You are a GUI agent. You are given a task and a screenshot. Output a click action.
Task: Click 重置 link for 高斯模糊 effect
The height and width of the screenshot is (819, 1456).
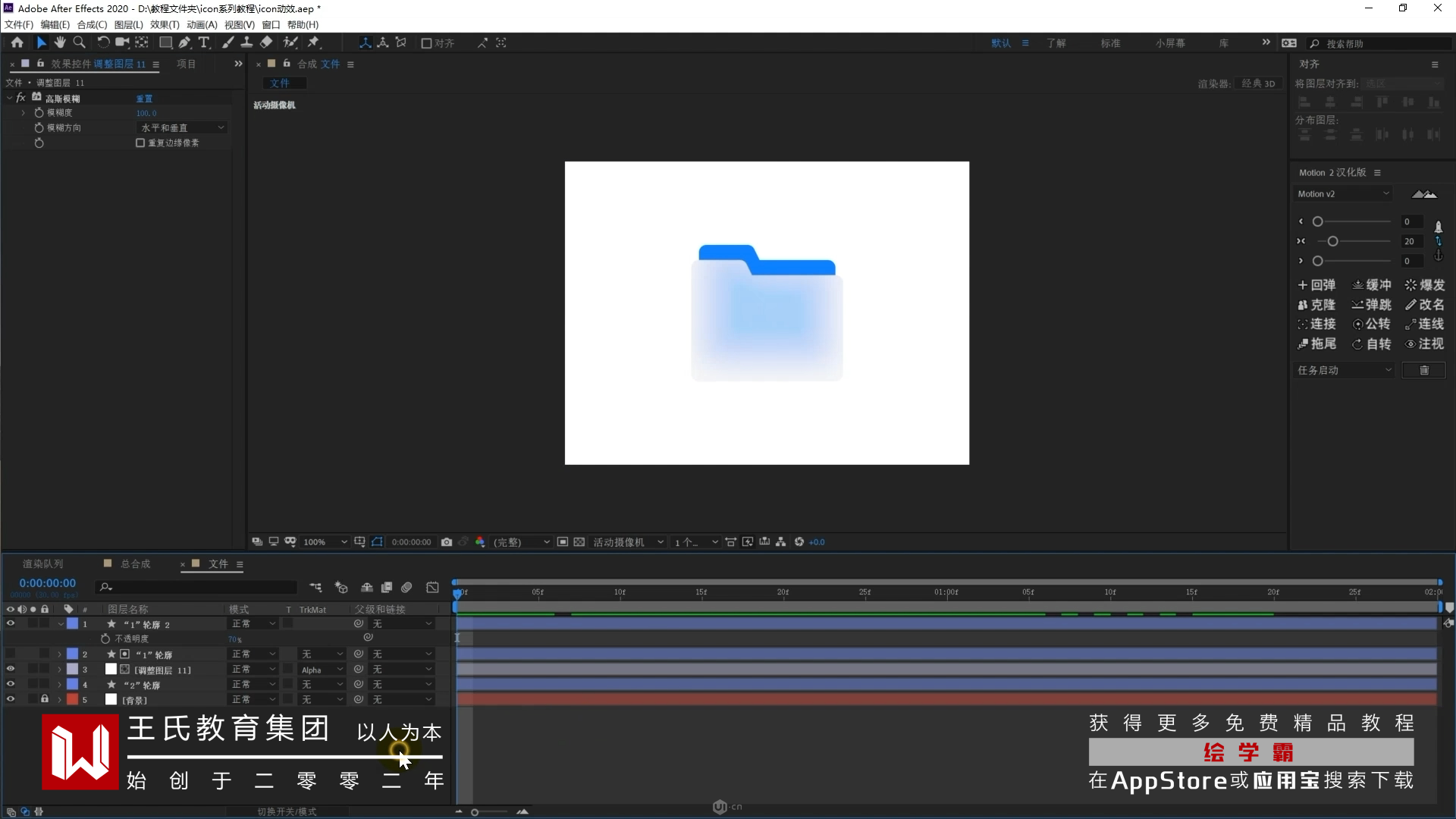(144, 99)
